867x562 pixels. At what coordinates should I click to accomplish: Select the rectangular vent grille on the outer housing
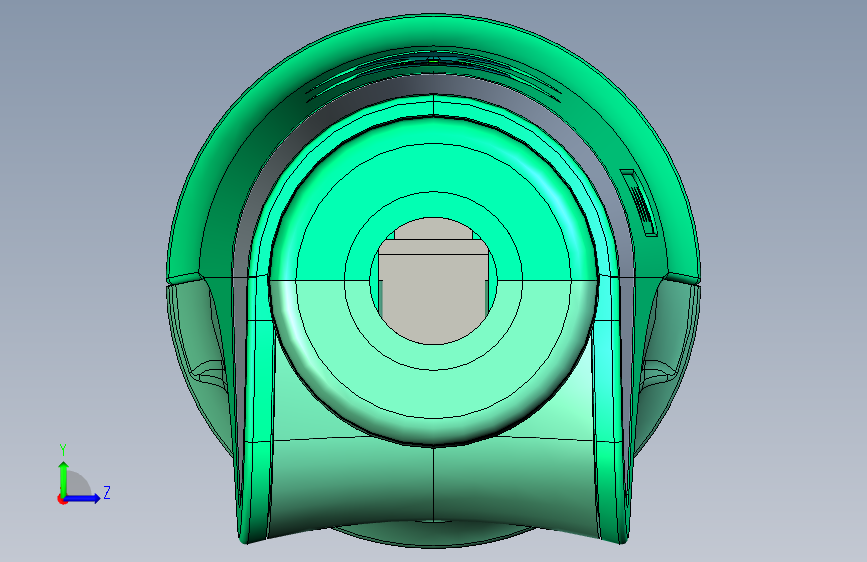coord(639,202)
